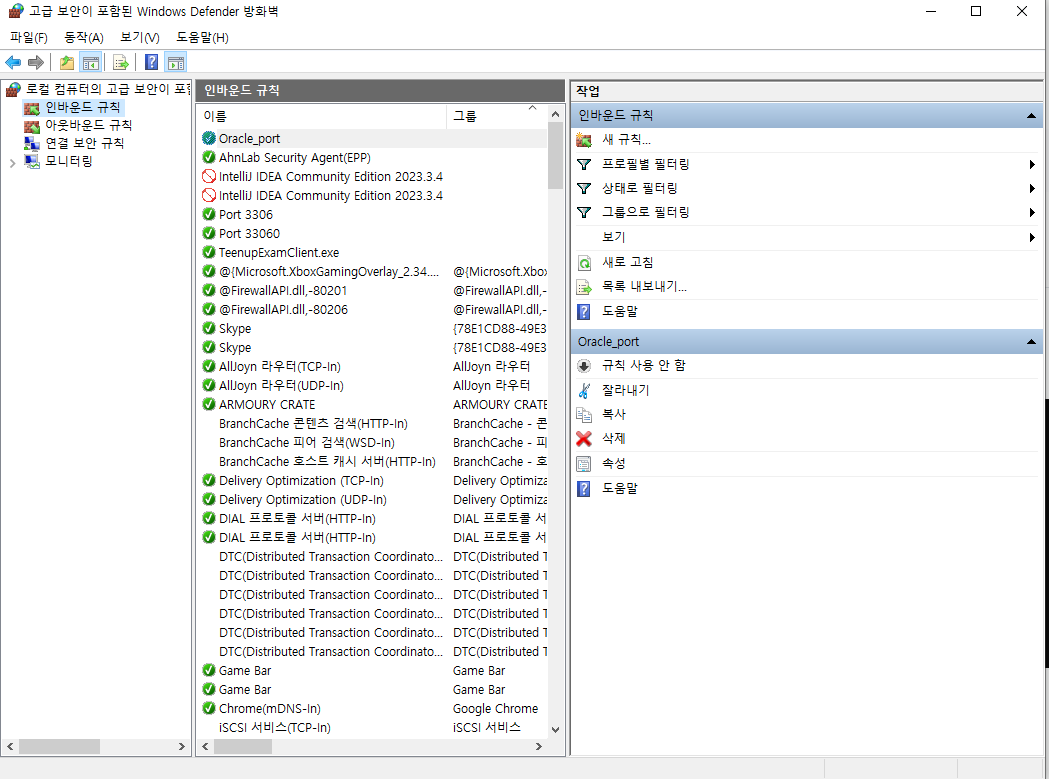Open the 그룹으로 필터링 submenu arrow

point(1032,213)
